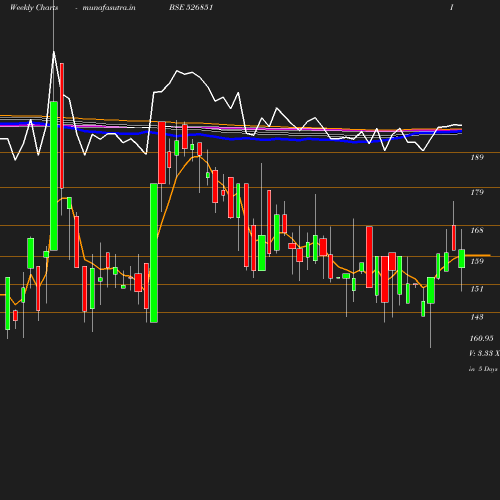
Task: Select the 159 price level label
Action: [477, 261]
